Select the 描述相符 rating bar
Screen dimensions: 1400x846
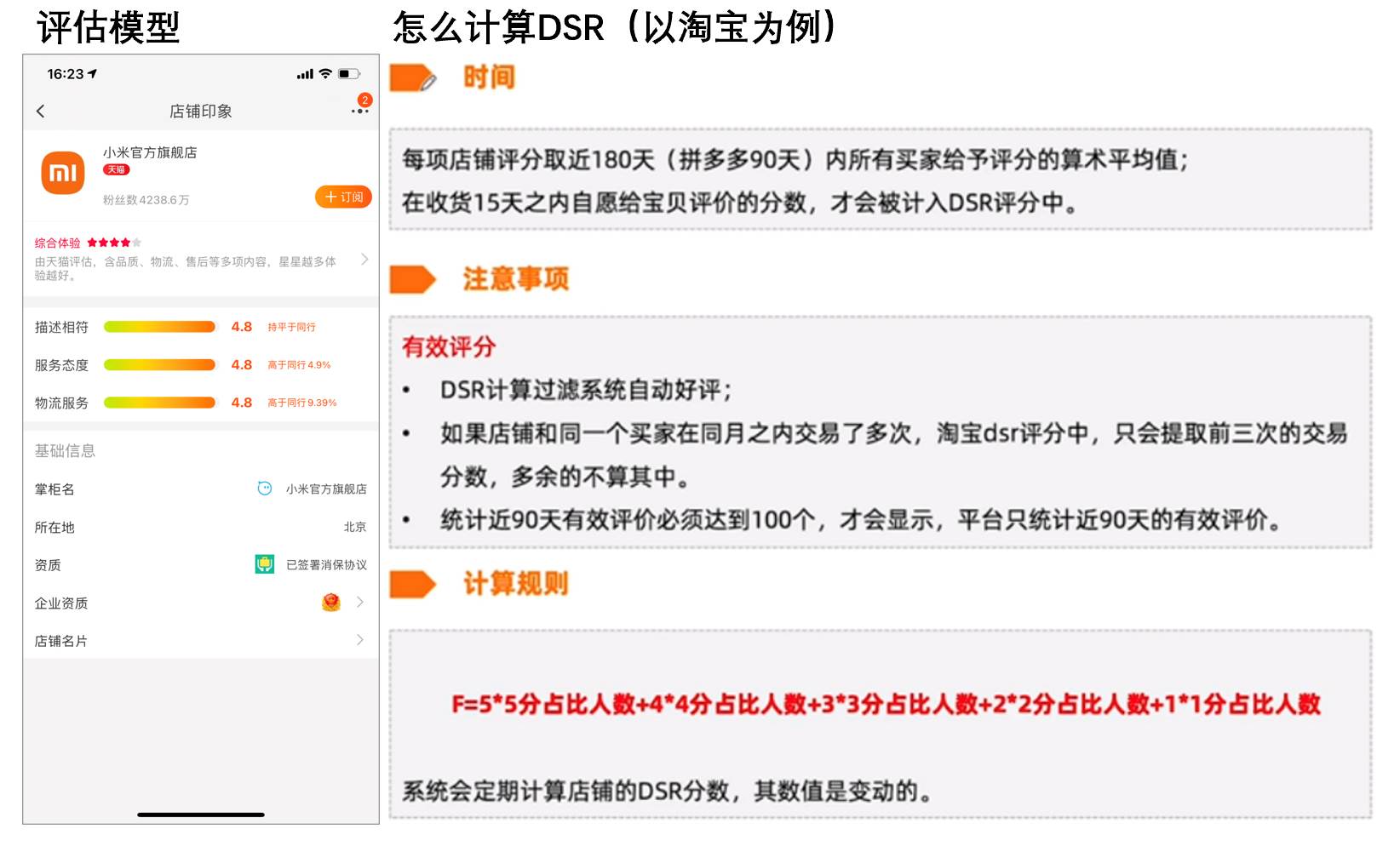coord(159,327)
